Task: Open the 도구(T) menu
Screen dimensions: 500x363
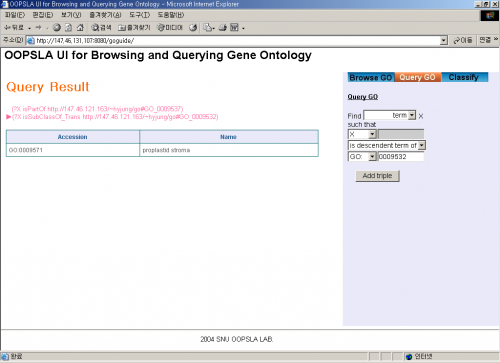Action: click(140, 15)
